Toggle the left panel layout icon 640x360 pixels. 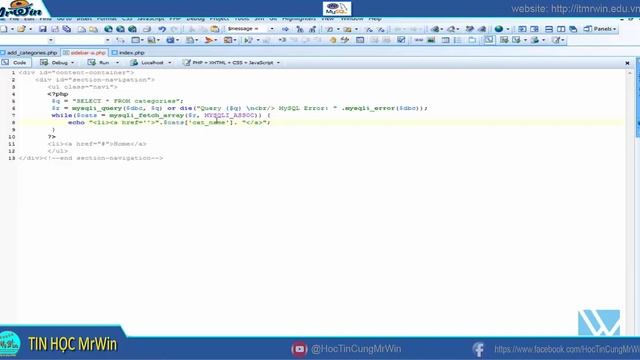pyautogui.click(x=522, y=29)
